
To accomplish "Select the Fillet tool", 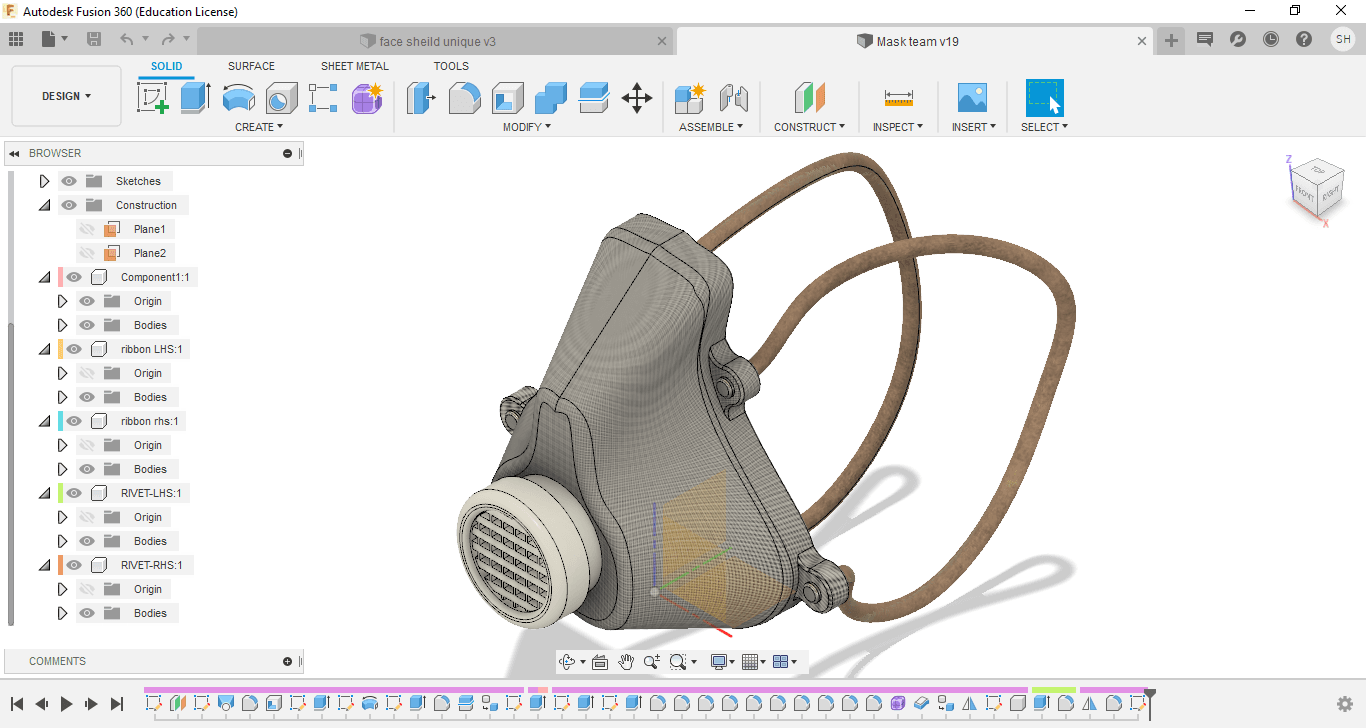I will [x=465, y=98].
